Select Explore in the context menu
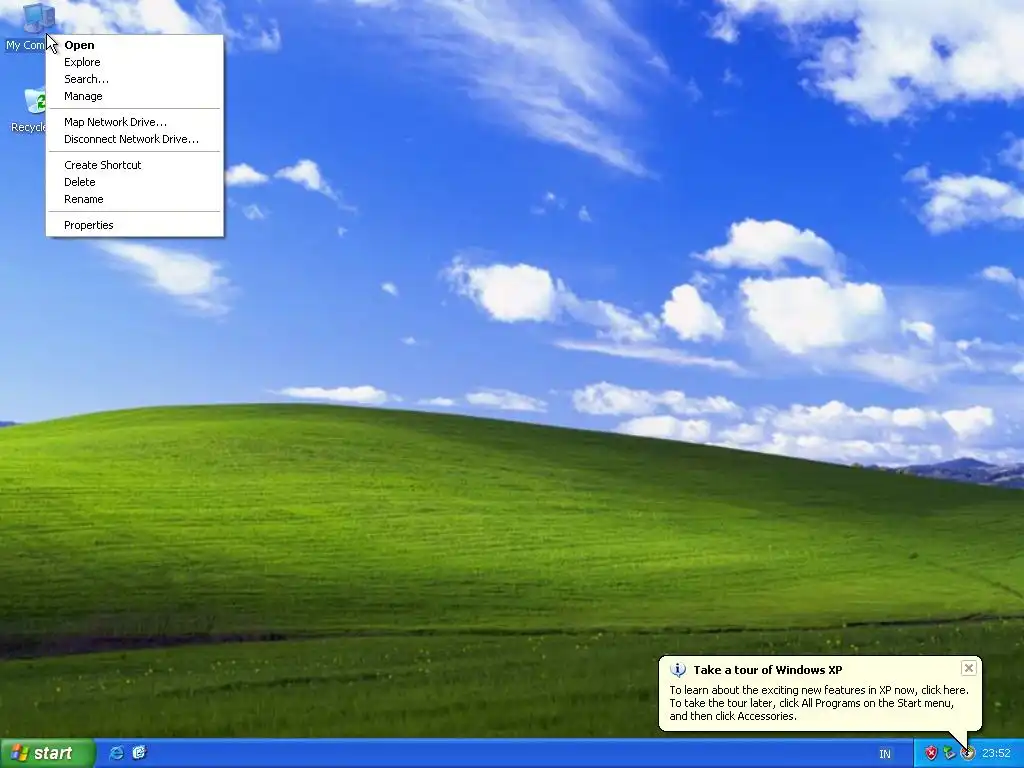The width and height of the screenshot is (1024, 768). pyautogui.click(x=135, y=62)
